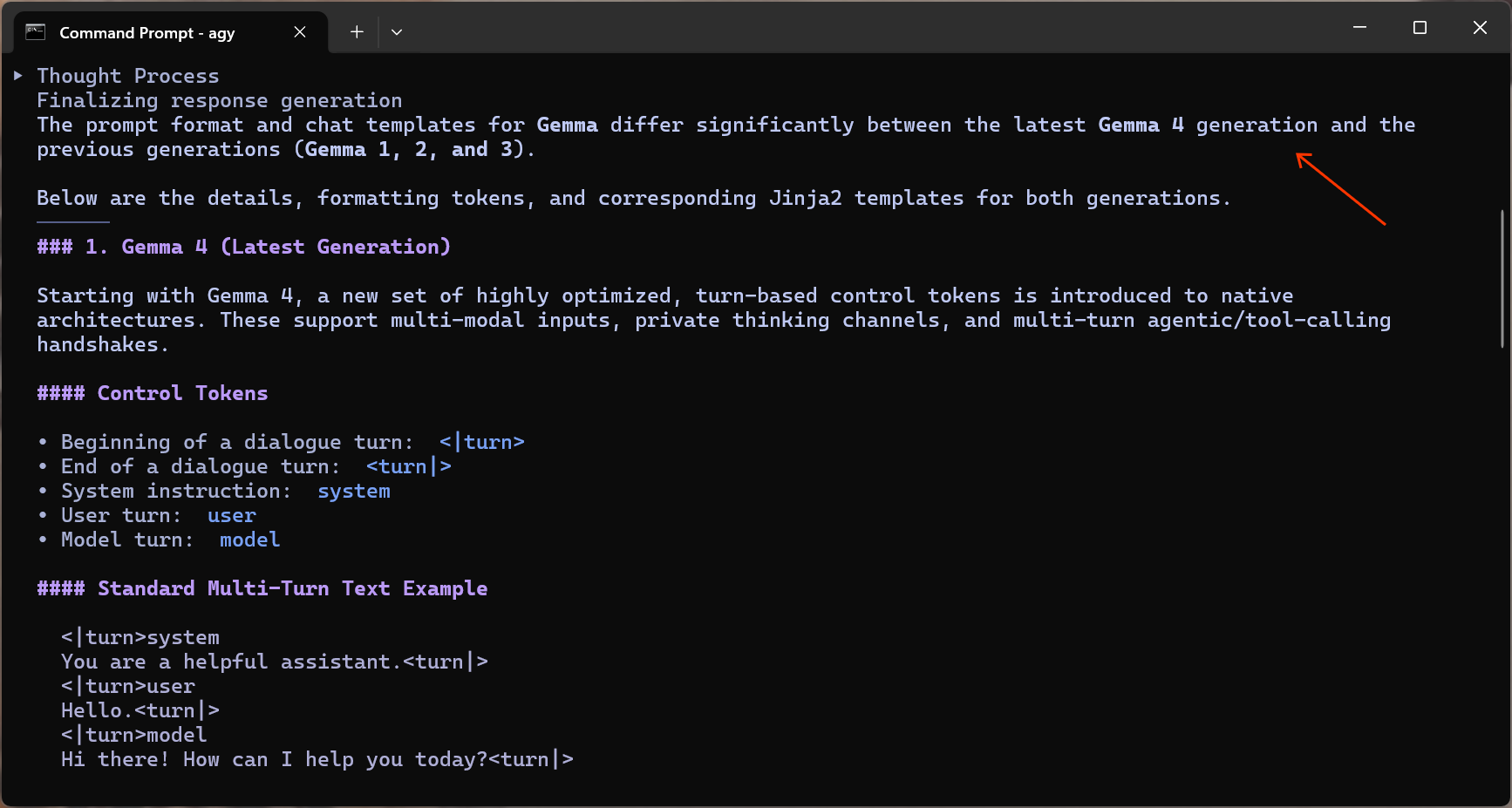Click the blue "system" token after "System instruction:"
This screenshot has width=1512, height=808.
354,491
